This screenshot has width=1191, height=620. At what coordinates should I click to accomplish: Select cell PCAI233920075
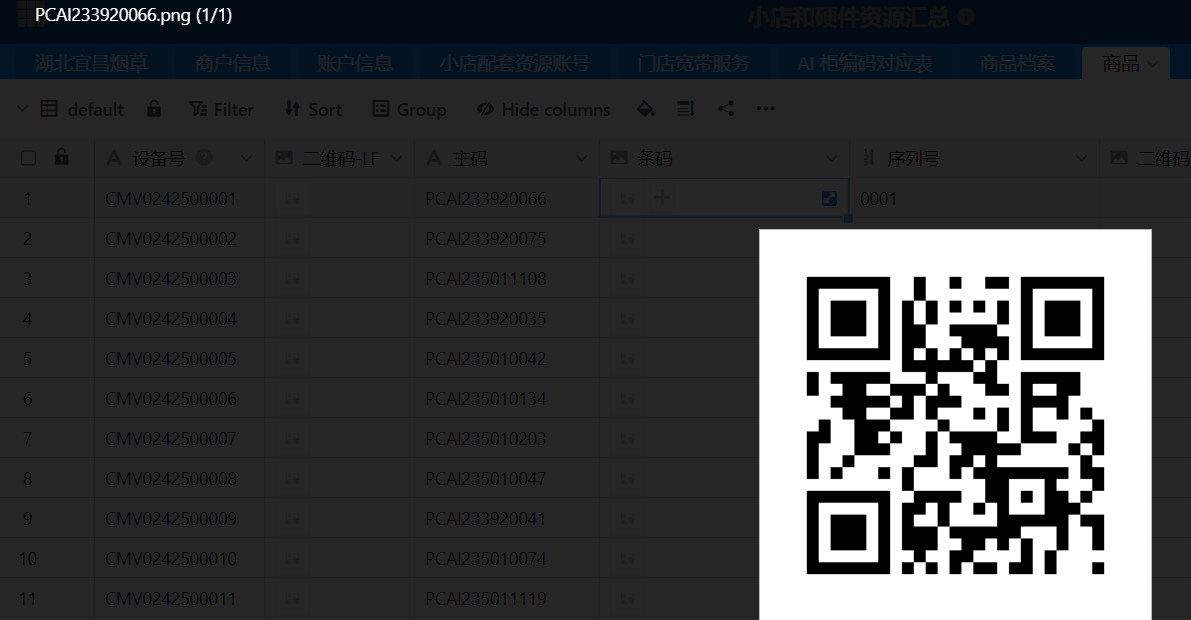coord(507,239)
